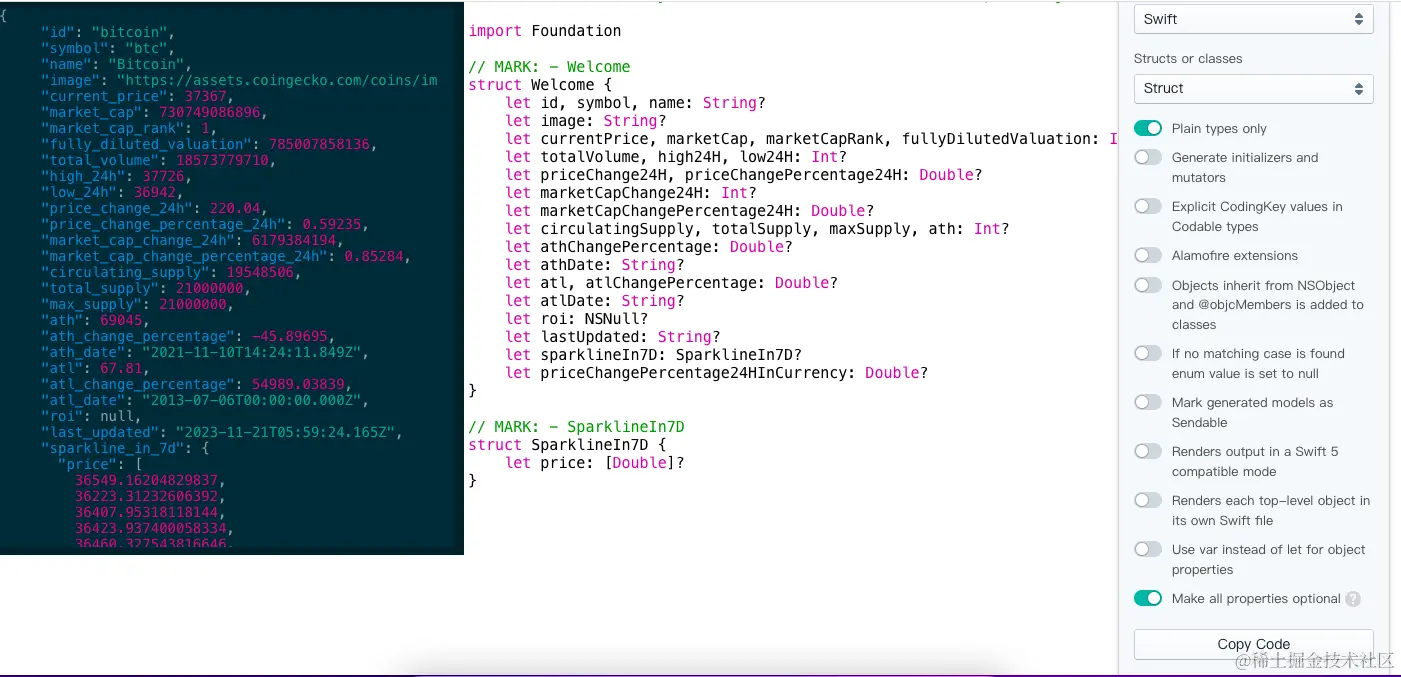Click the "last_updated" JSON line
Screen dimensions: 1401x677
222,432
